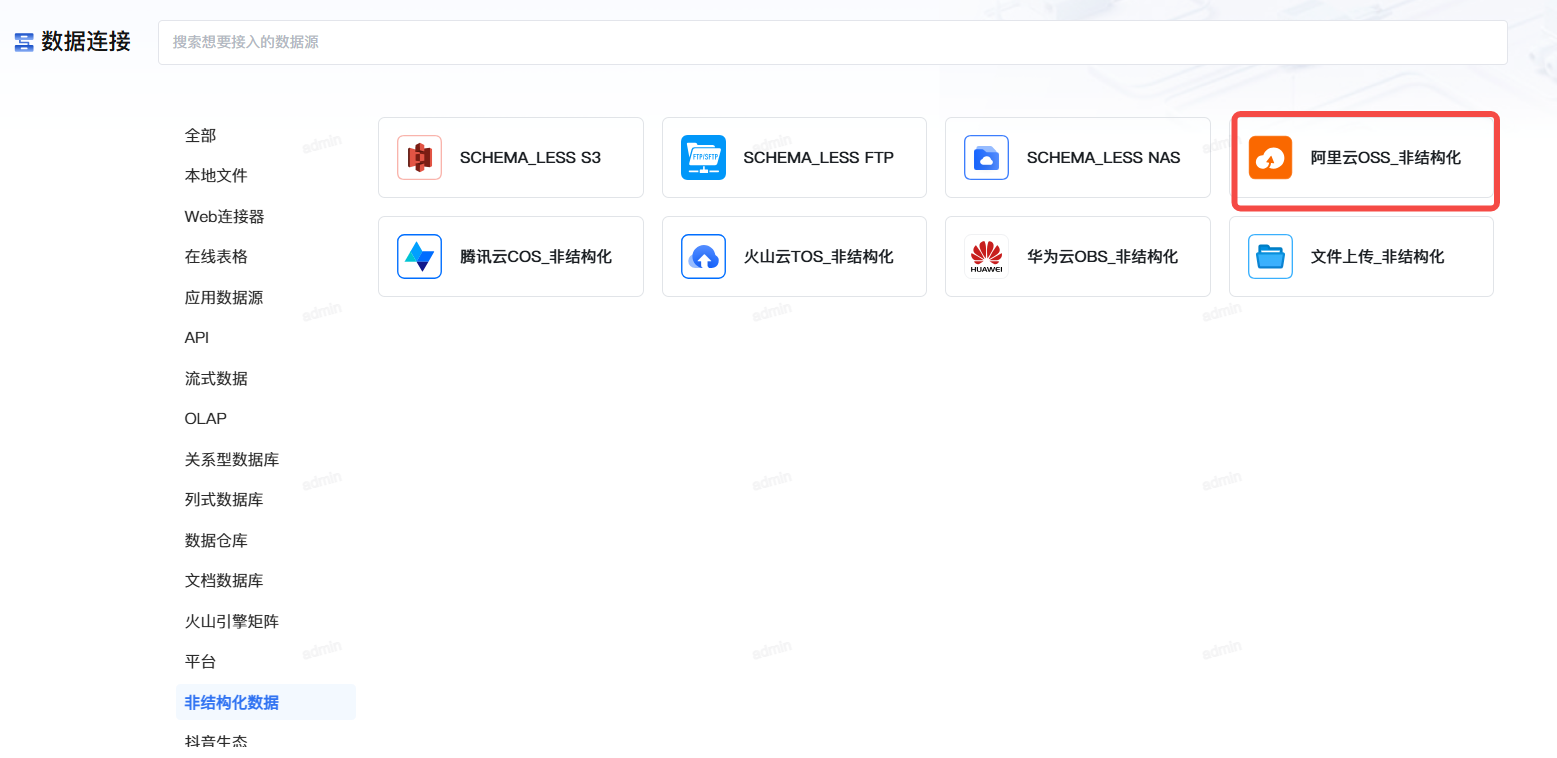Choose the API category
This screenshot has height=758, width=1557.
[197, 337]
